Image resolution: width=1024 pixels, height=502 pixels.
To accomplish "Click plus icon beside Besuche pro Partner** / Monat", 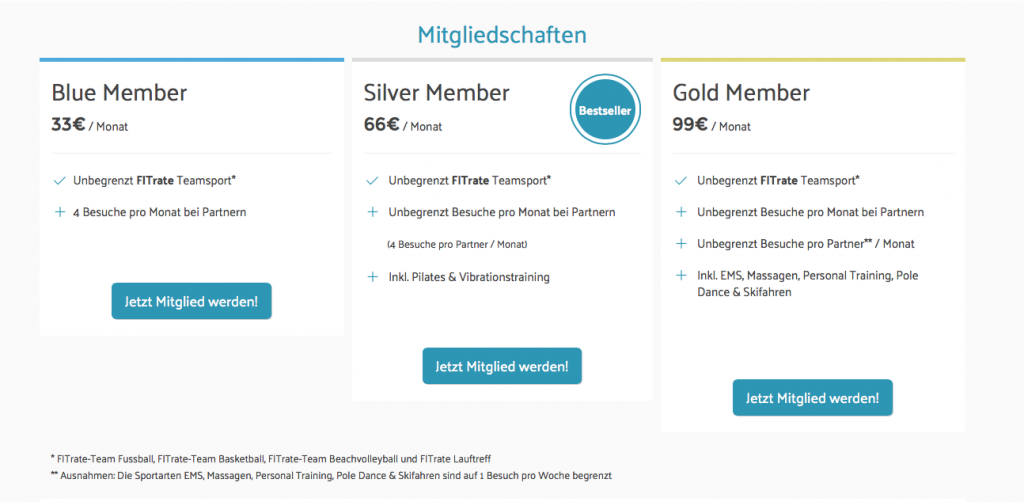I will (x=681, y=243).
